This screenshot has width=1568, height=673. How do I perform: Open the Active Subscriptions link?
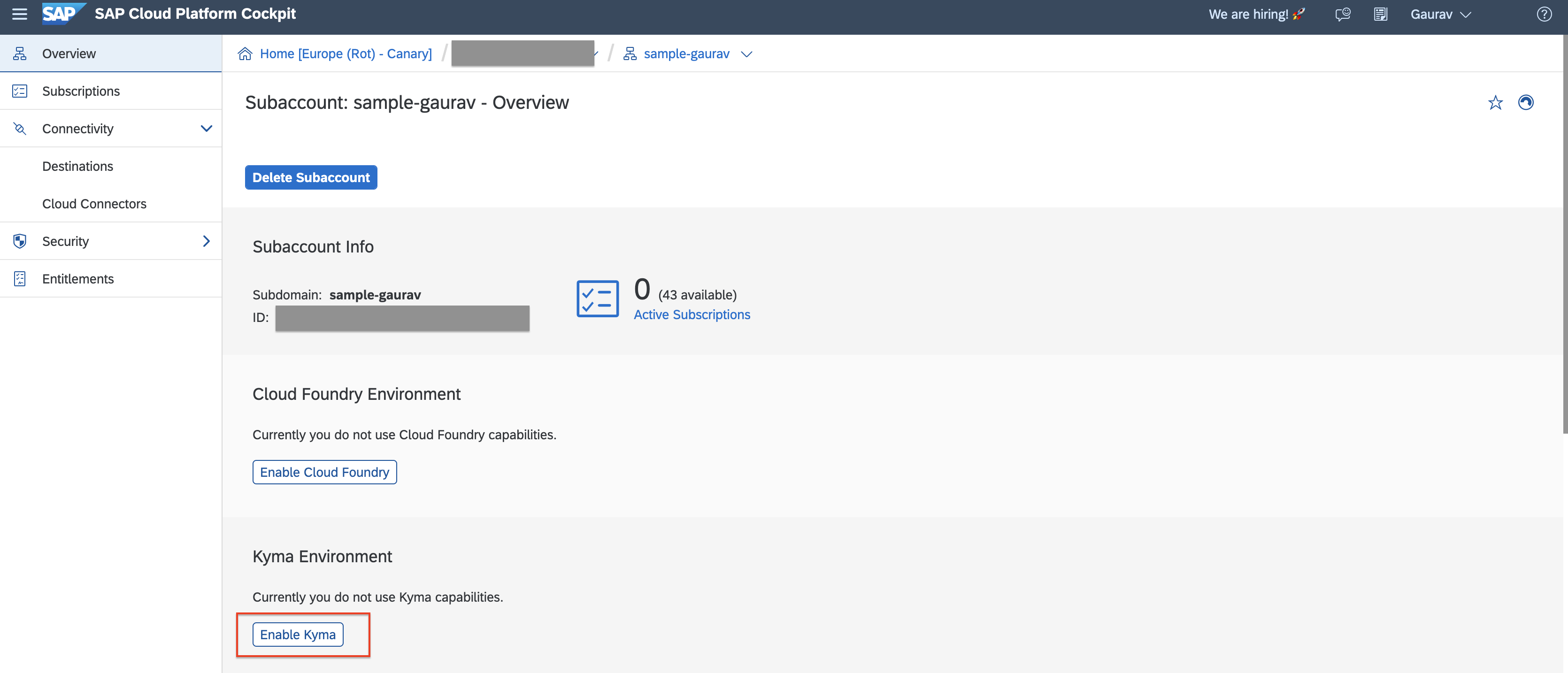[x=692, y=314]
